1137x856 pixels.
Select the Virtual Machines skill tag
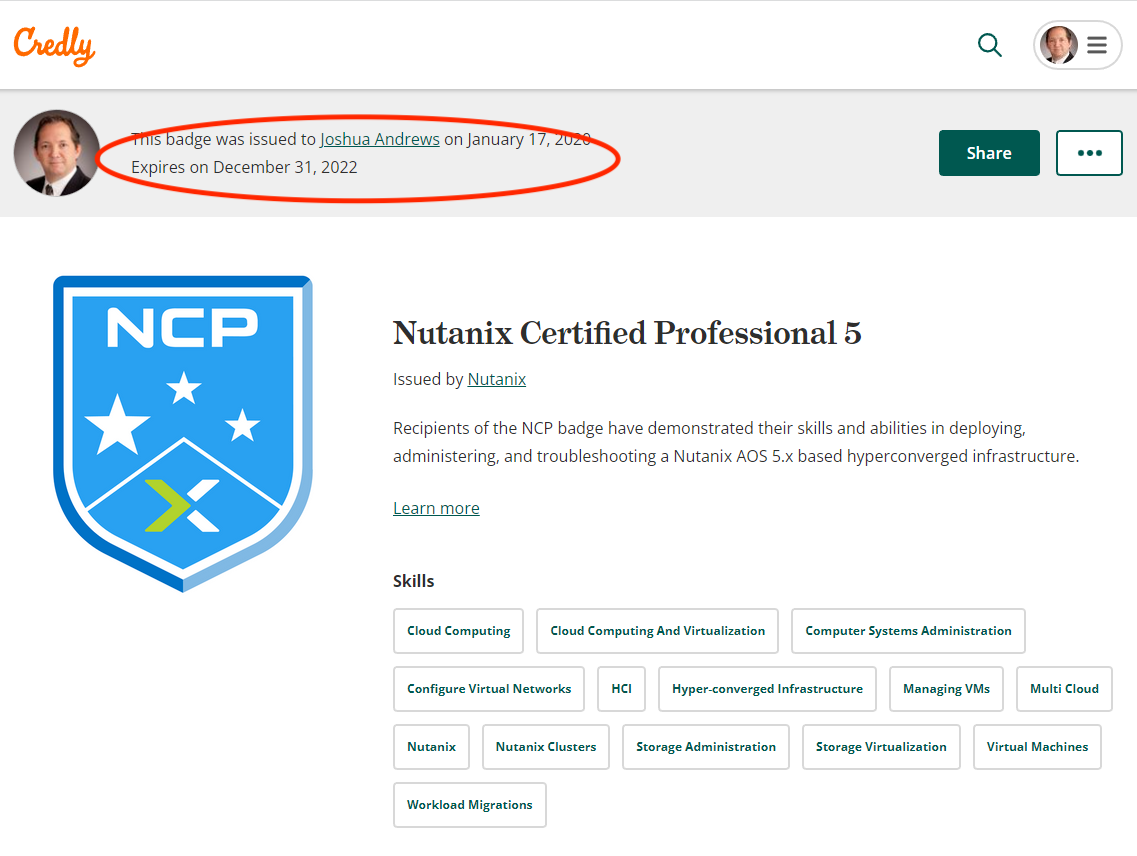[1037, 747]
